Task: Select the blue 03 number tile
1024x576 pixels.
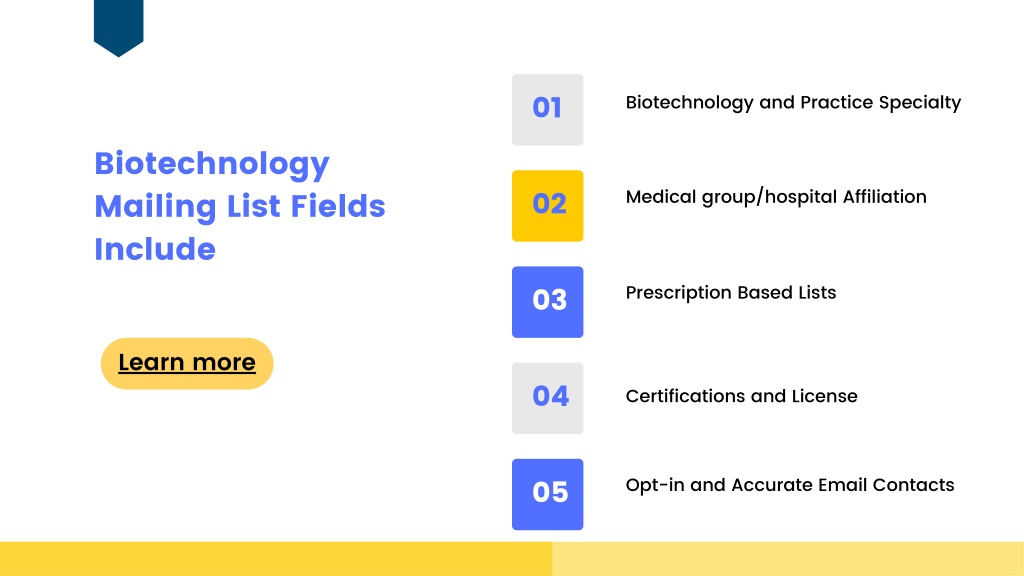Action: click(x=547, y=302)
